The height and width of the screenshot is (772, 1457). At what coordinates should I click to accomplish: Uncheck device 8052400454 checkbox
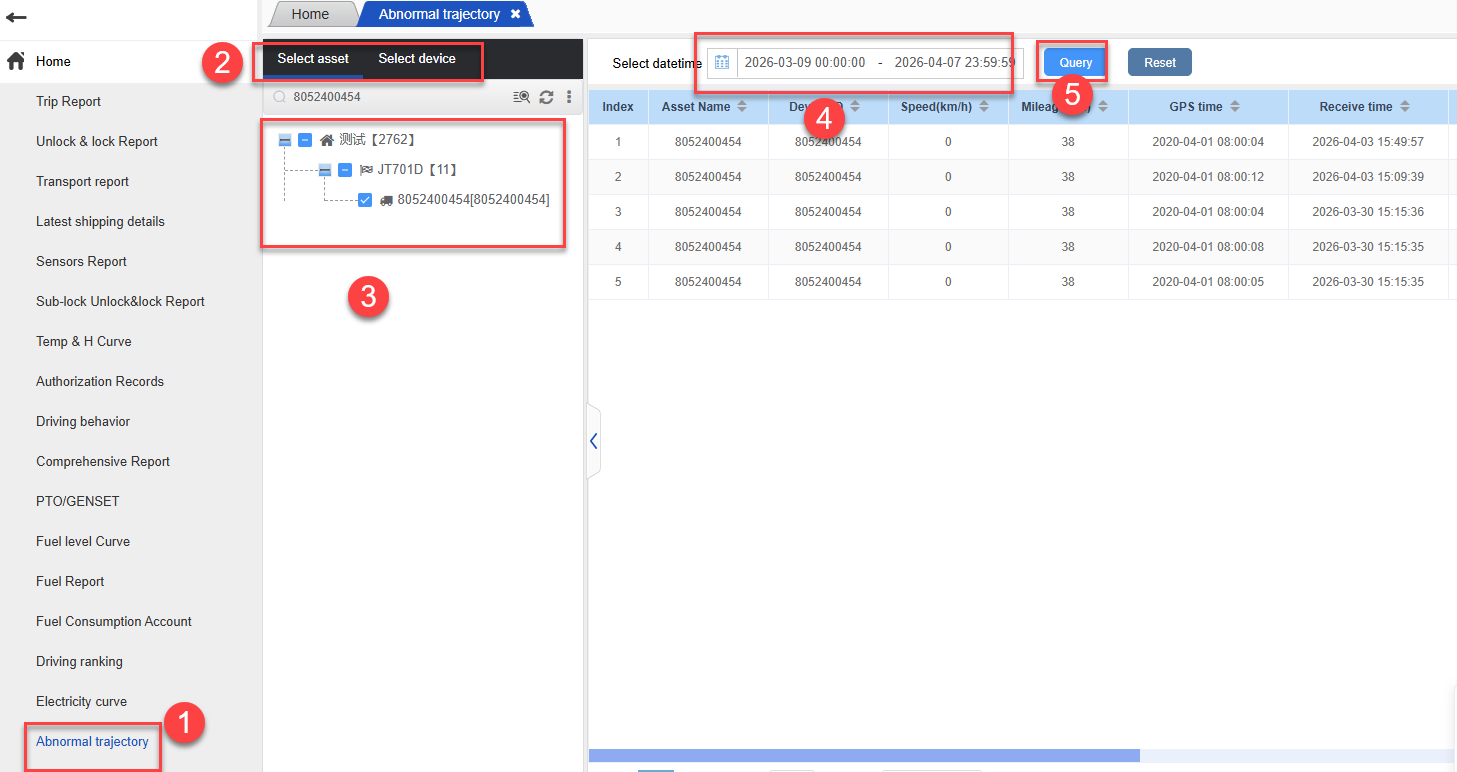point(365,200)
